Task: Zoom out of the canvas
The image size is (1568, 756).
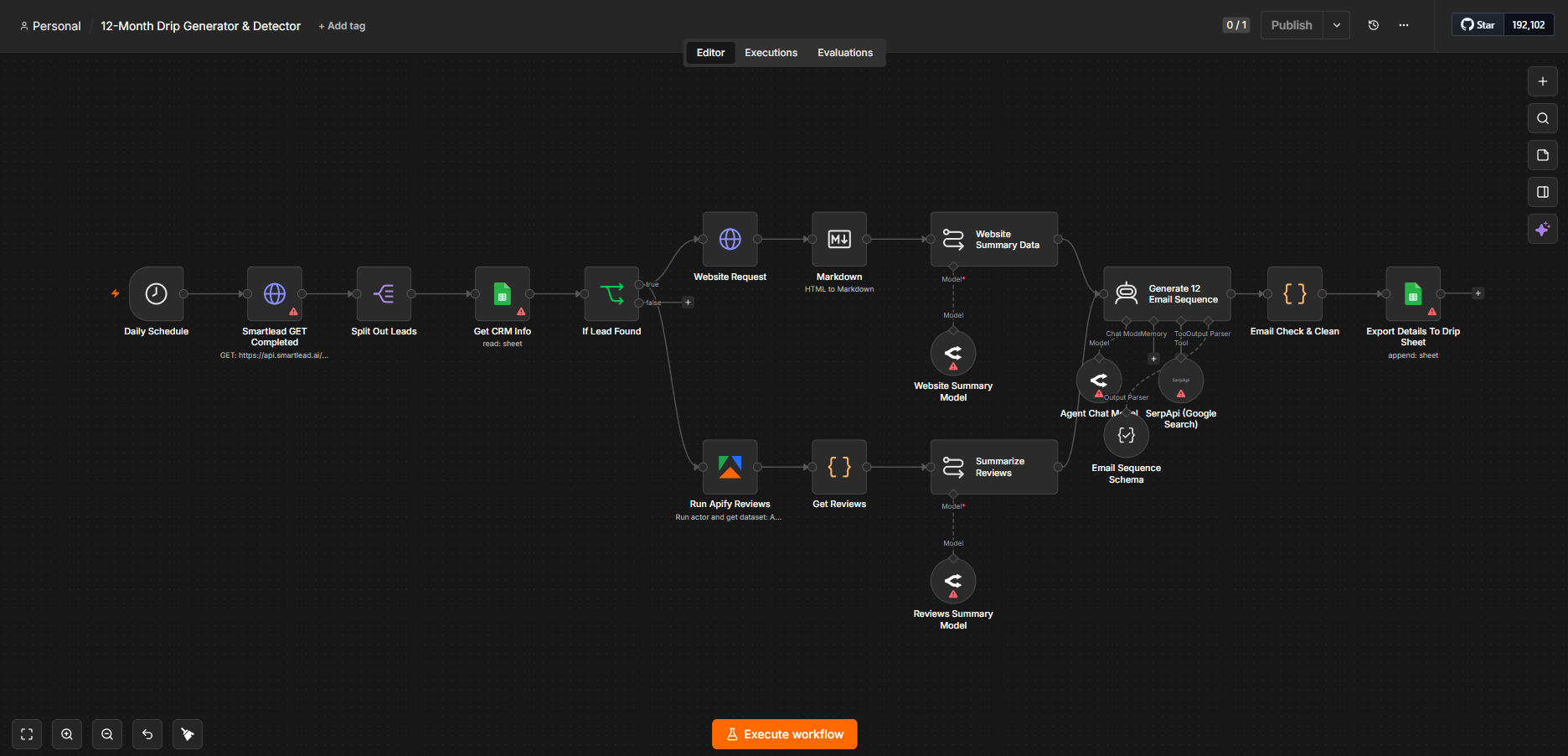Action: coord(107,734)
